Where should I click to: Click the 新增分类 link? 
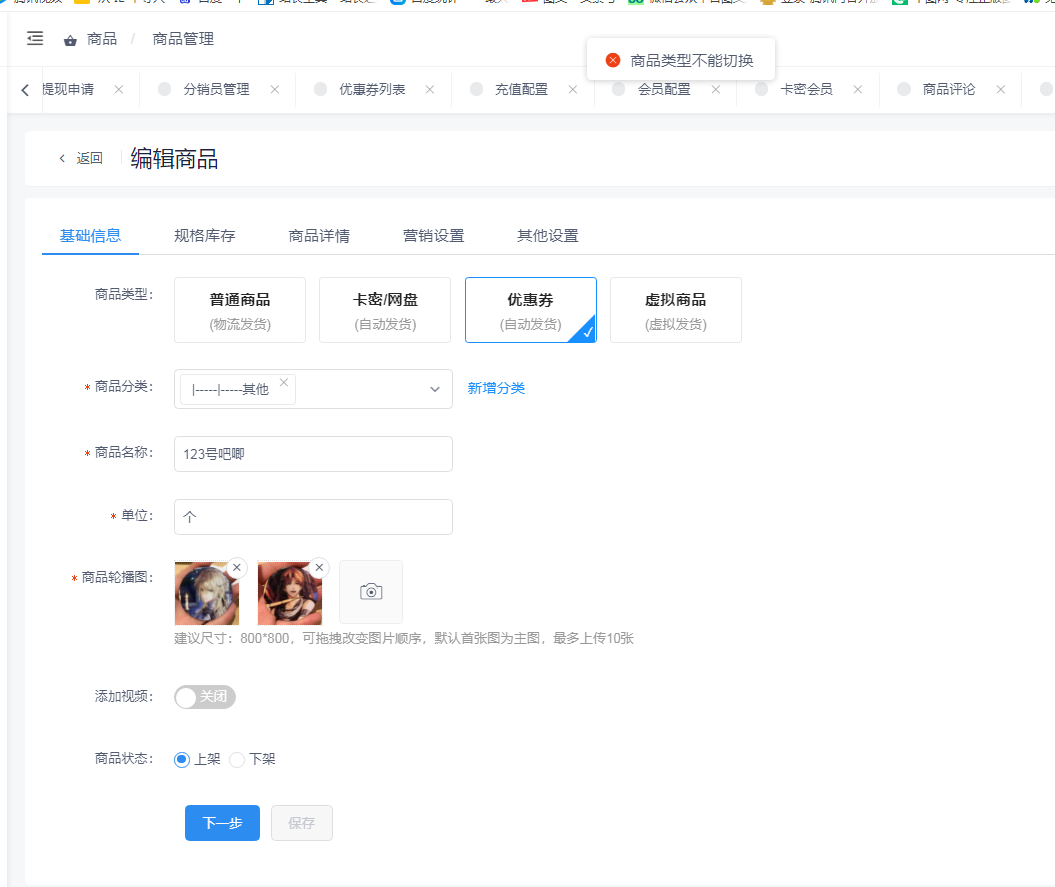[496, 388]
